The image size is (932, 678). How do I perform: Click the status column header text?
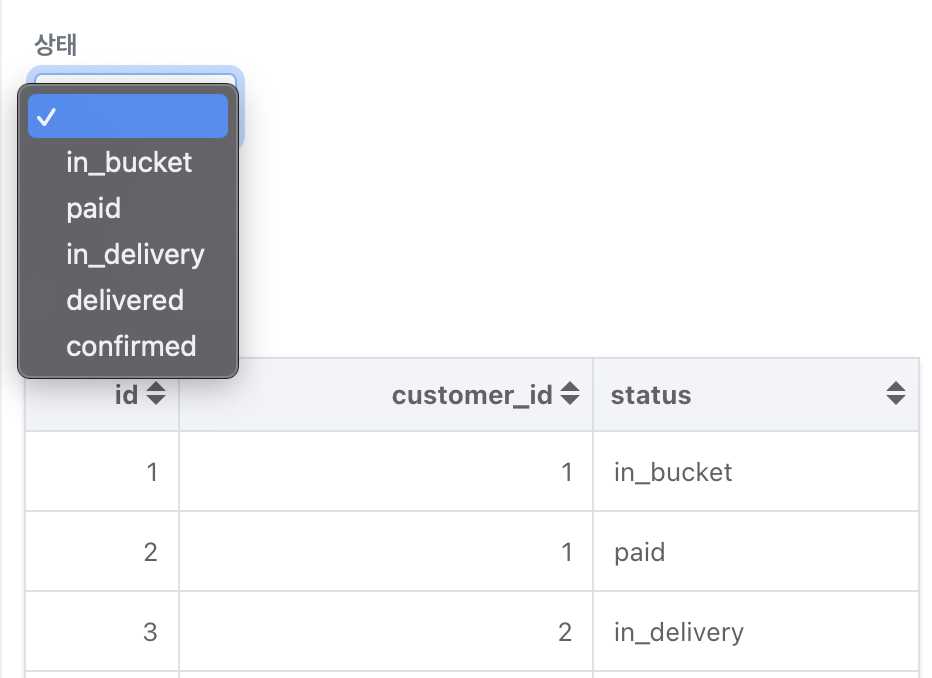(x=651, y=395)
